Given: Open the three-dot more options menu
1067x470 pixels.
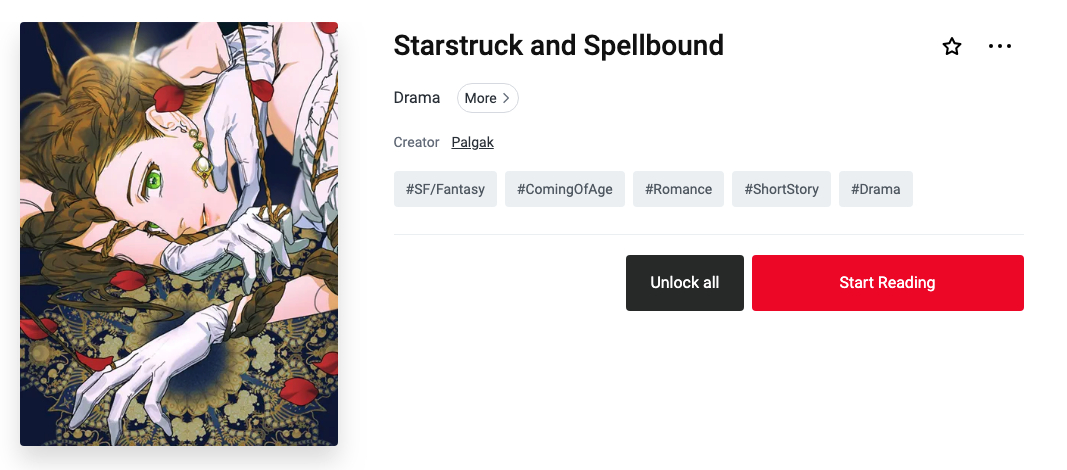Looking at the screenshot, I should 1000,46.
